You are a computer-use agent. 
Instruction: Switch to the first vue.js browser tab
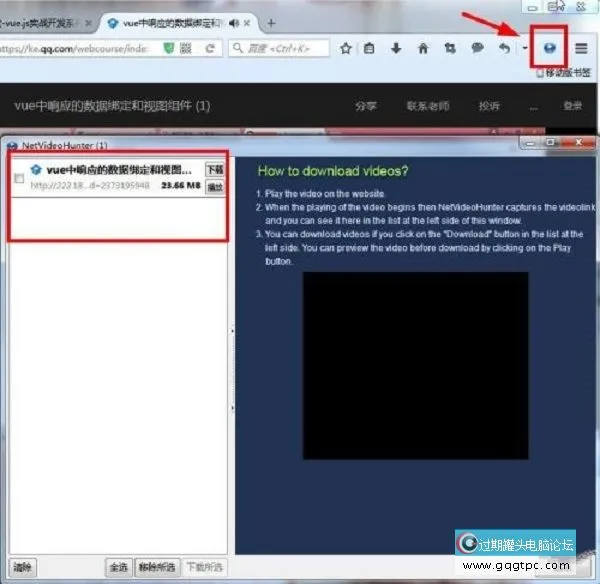(x=45, y=22)
